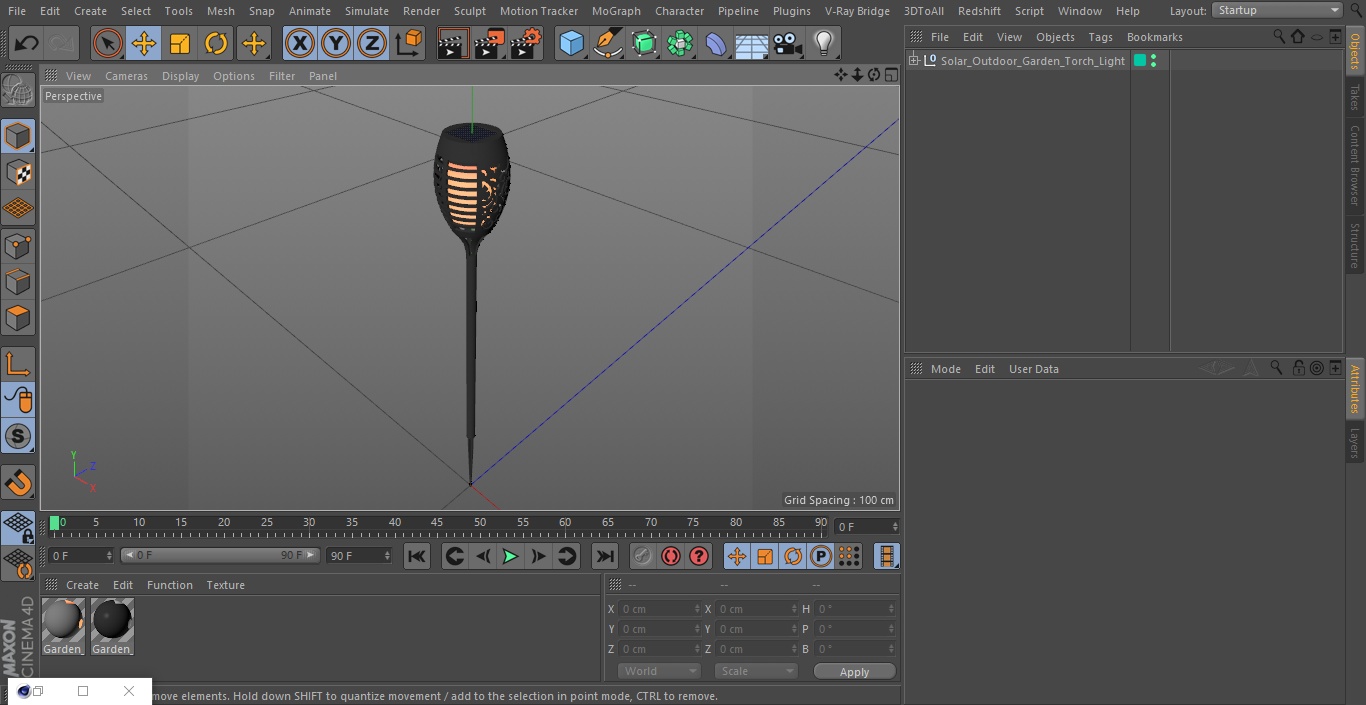
Task: Click the Object Manager search icon
Action: (1279, 36)
